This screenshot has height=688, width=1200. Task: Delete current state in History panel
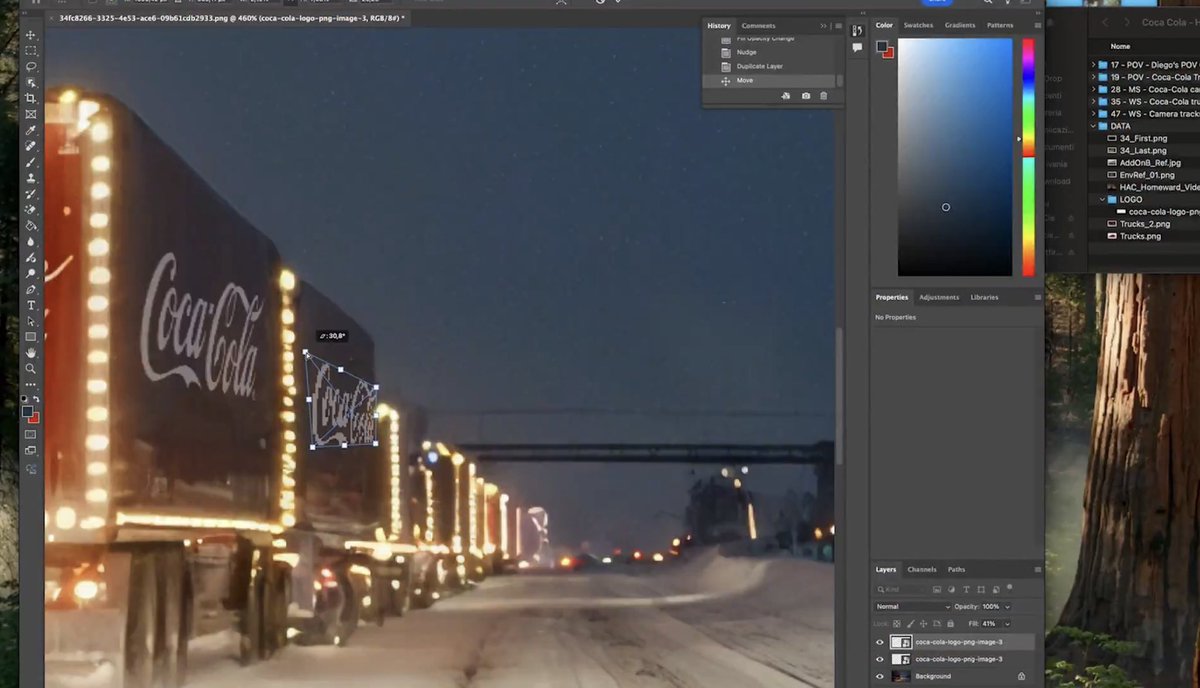click(x=824, y=96)
